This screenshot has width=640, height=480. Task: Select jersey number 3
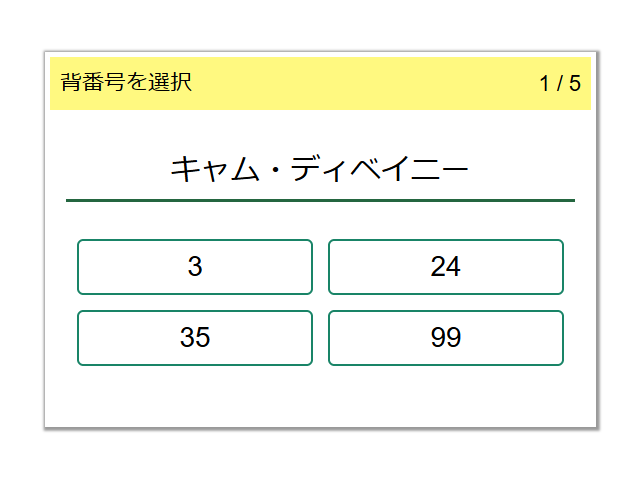coord(195,267)
